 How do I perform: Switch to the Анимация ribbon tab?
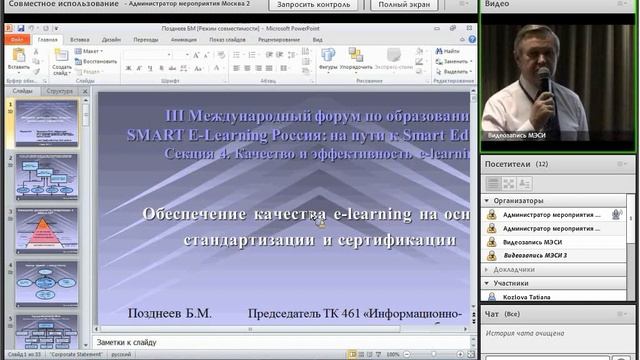(184, 40)
